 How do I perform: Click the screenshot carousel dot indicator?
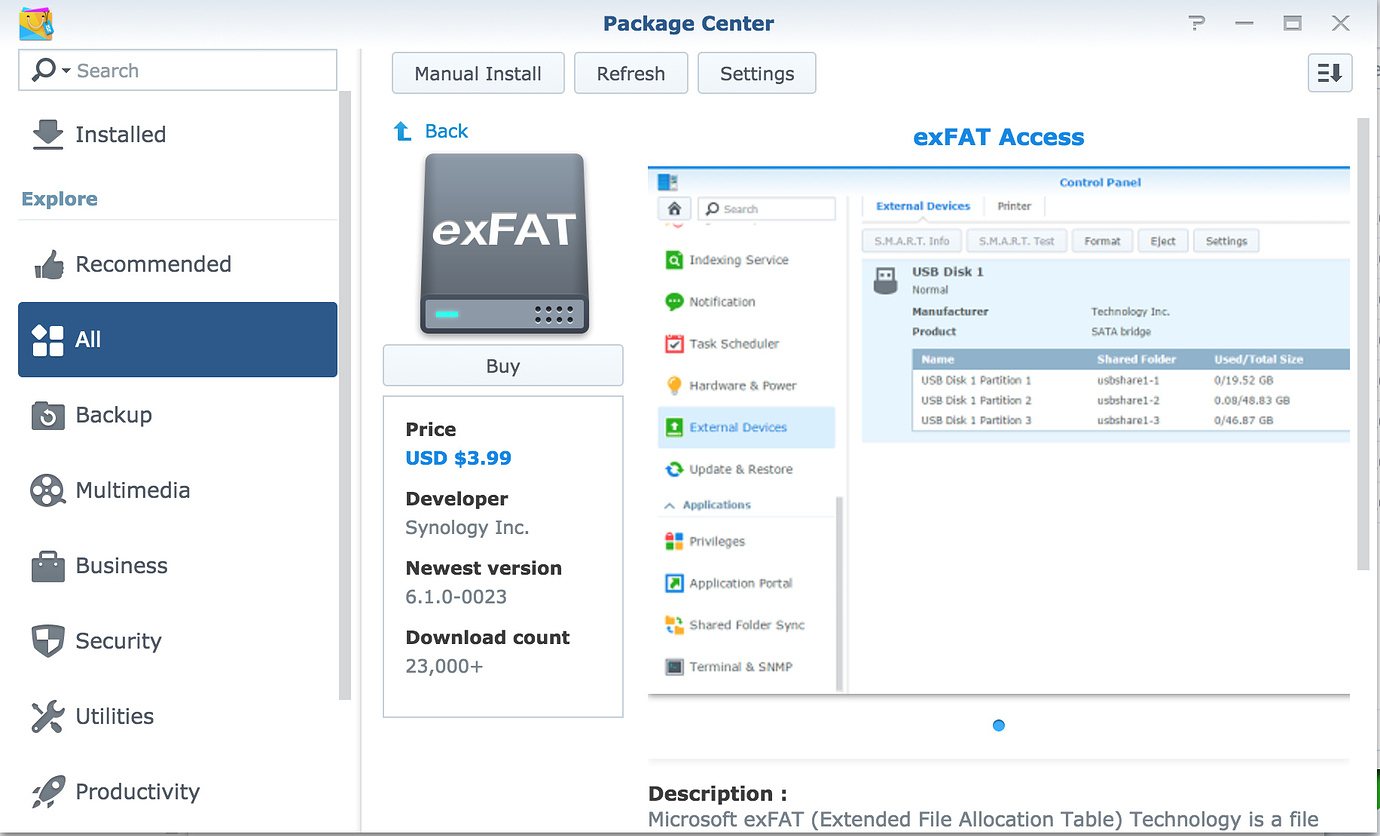coord(999,725)
